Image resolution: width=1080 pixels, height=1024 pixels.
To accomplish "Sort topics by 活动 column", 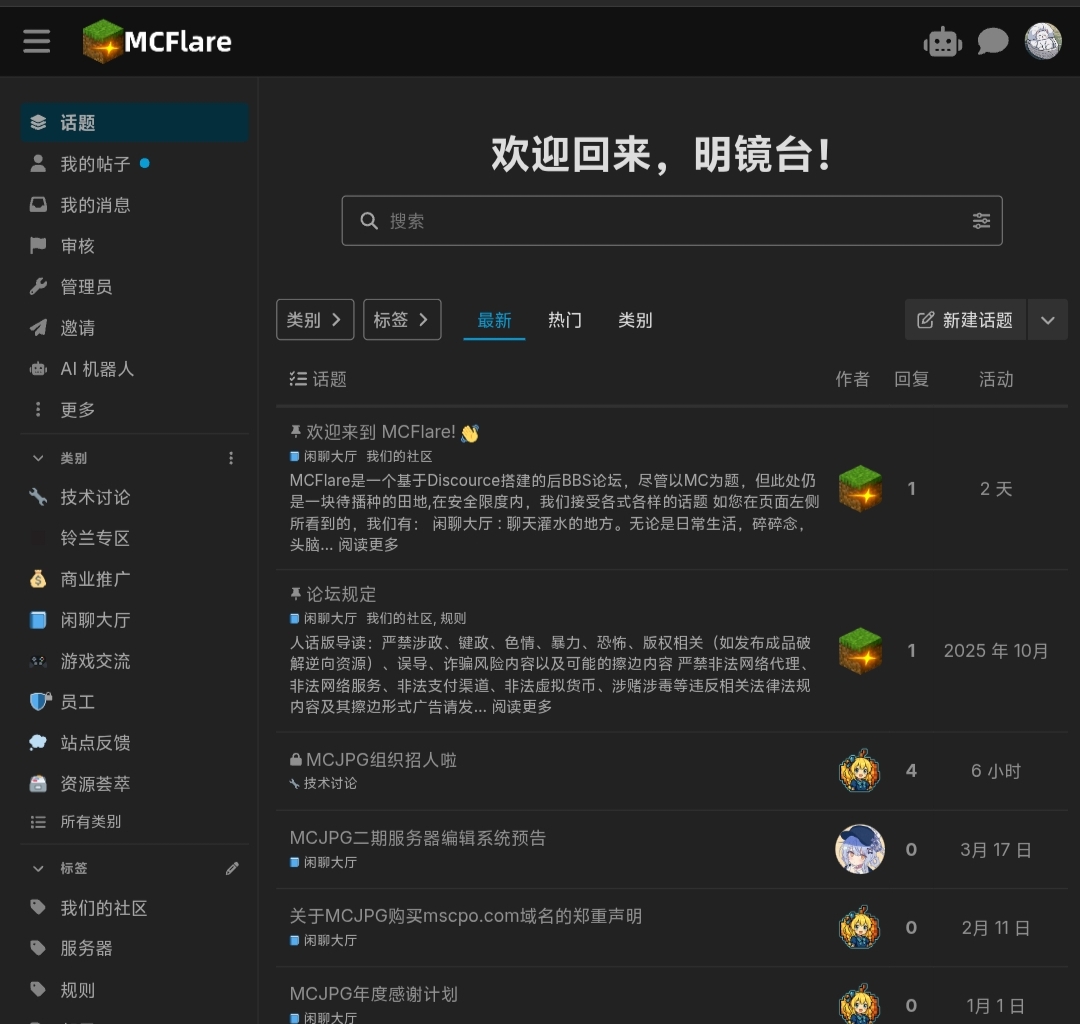I will pyautogui.click(x=996, y=379).
